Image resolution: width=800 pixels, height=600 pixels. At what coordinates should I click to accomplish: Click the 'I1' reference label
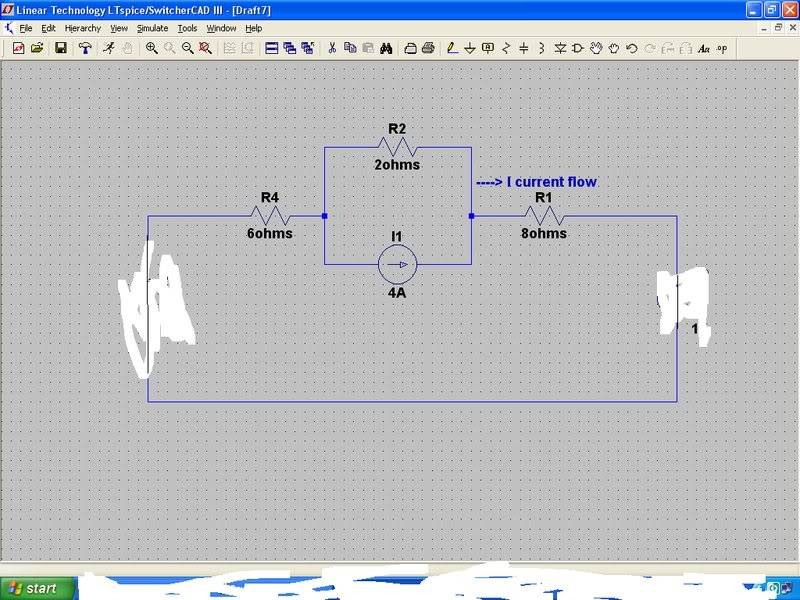396,237
